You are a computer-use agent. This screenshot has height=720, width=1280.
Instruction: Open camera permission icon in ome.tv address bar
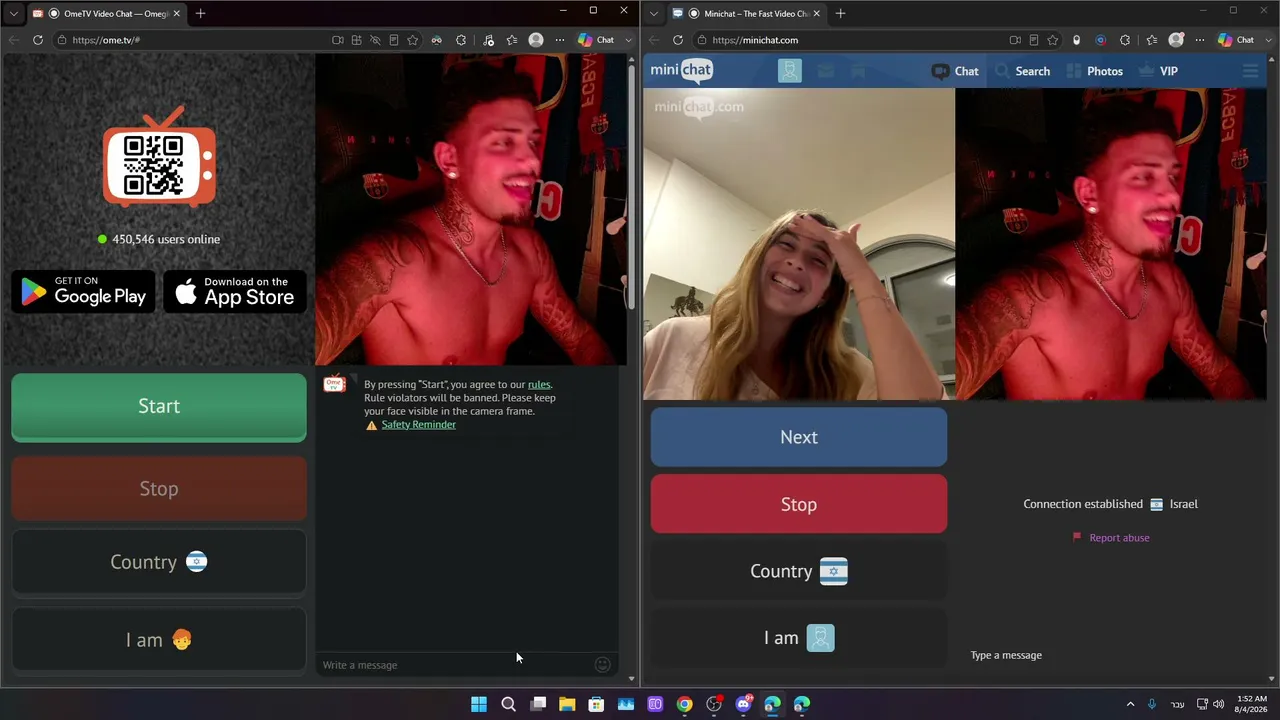(338, 40)
